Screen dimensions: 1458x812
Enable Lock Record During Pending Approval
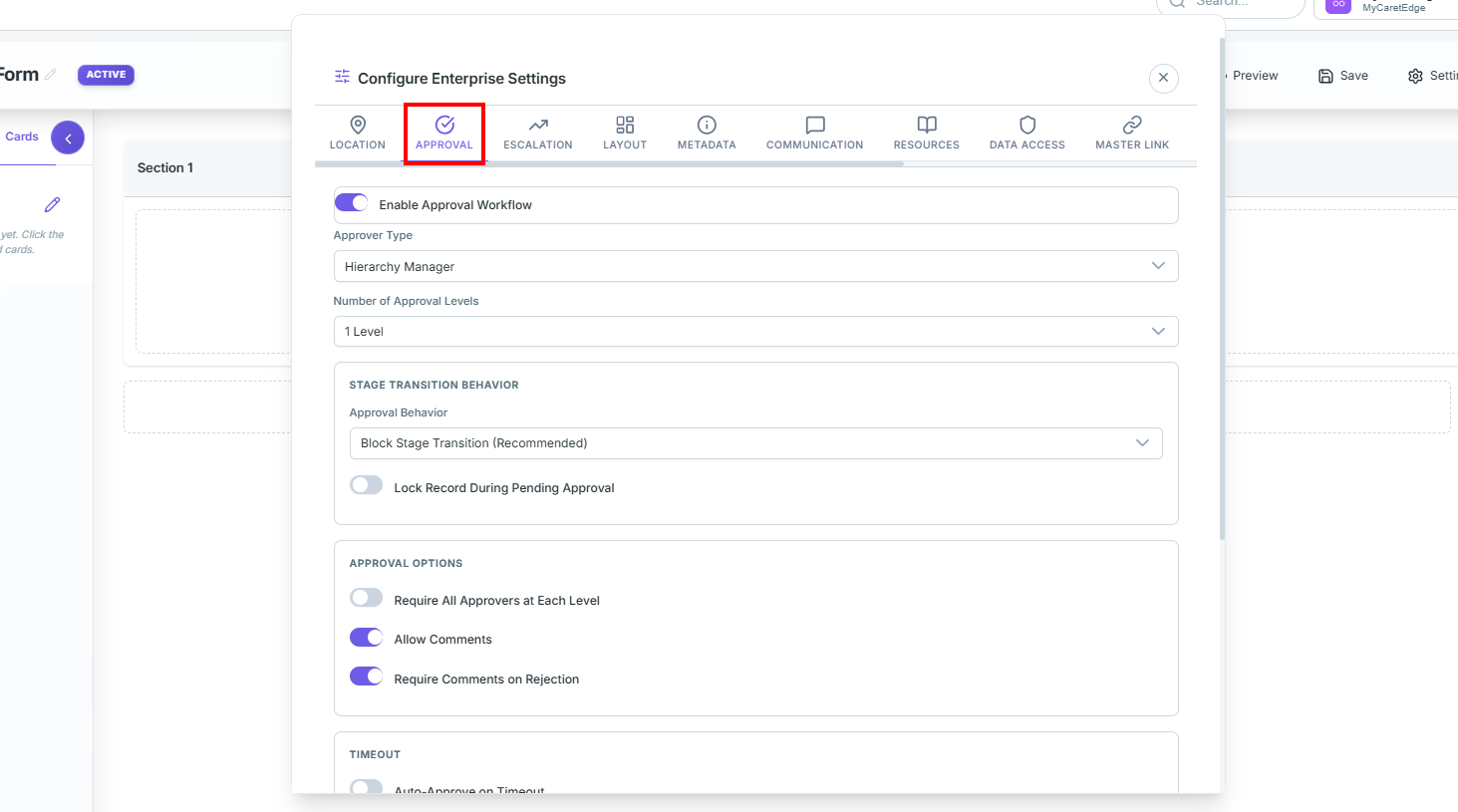pyautogui.click(x=366, y=485)
